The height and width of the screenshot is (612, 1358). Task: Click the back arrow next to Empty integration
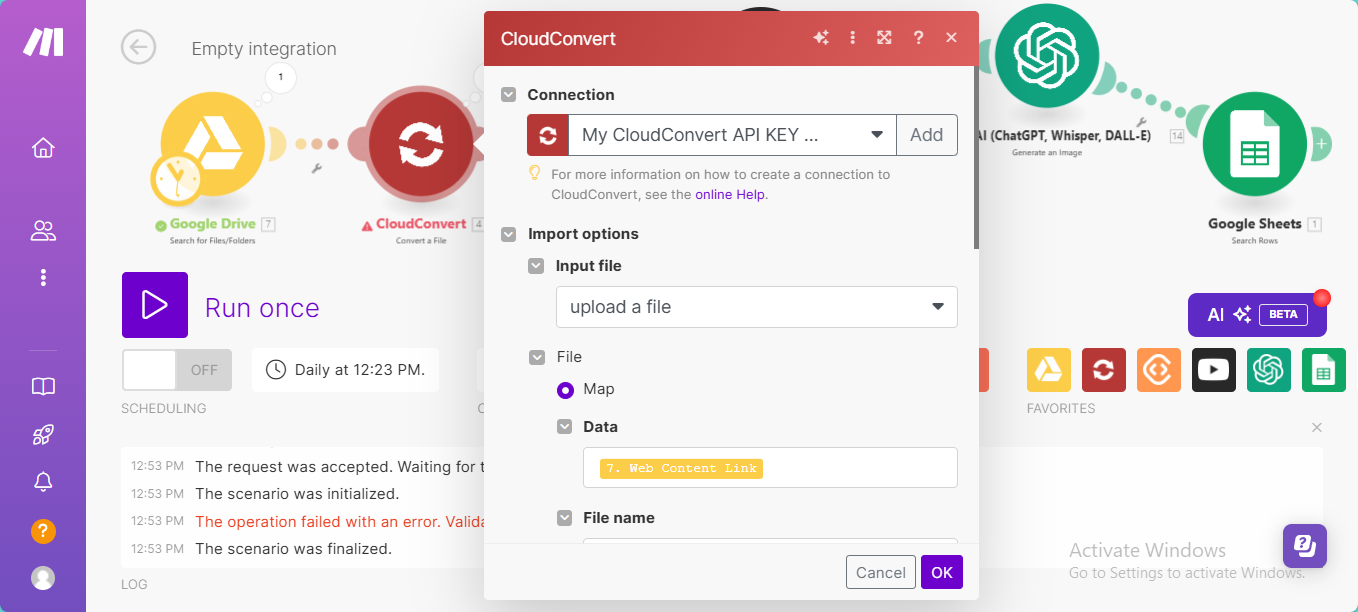click(x=138, y=47)
